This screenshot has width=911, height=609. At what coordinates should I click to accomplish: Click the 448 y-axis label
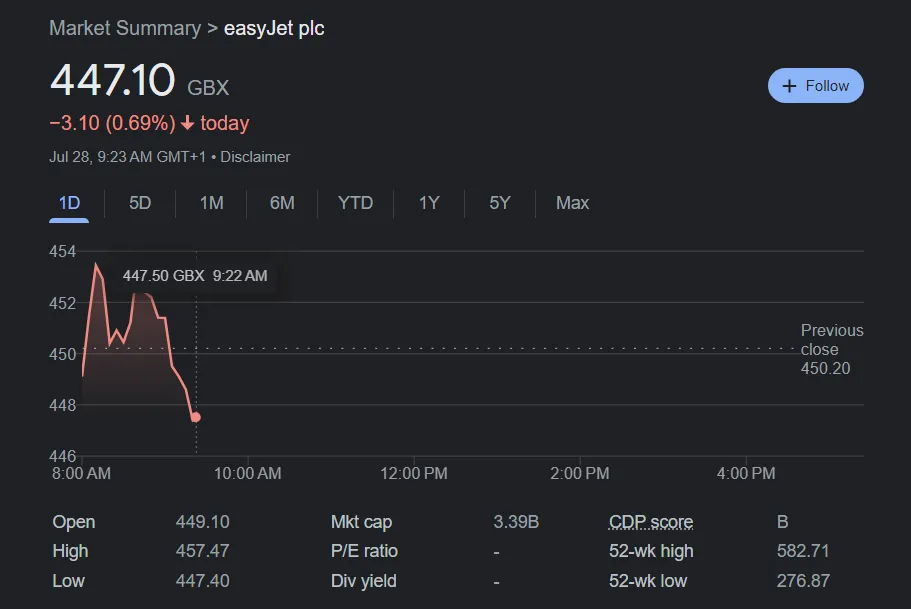click(63, 405)
